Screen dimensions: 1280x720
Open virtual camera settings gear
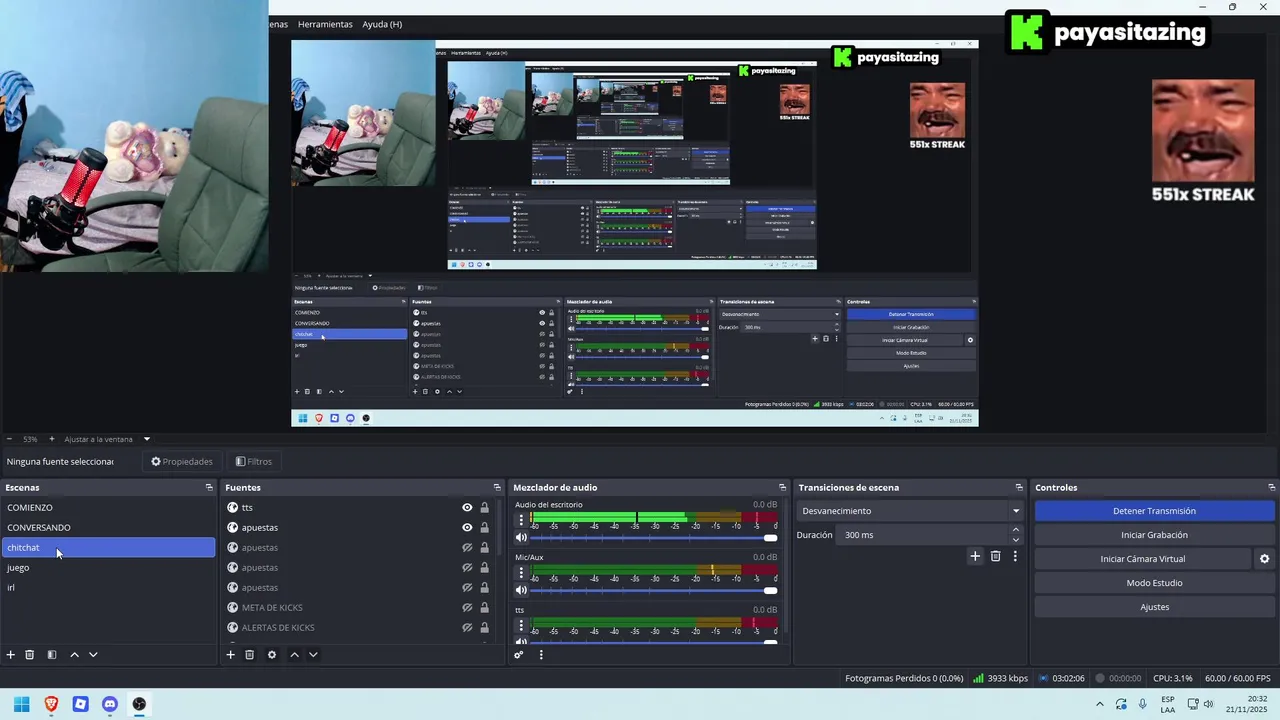pos(1264,559)
